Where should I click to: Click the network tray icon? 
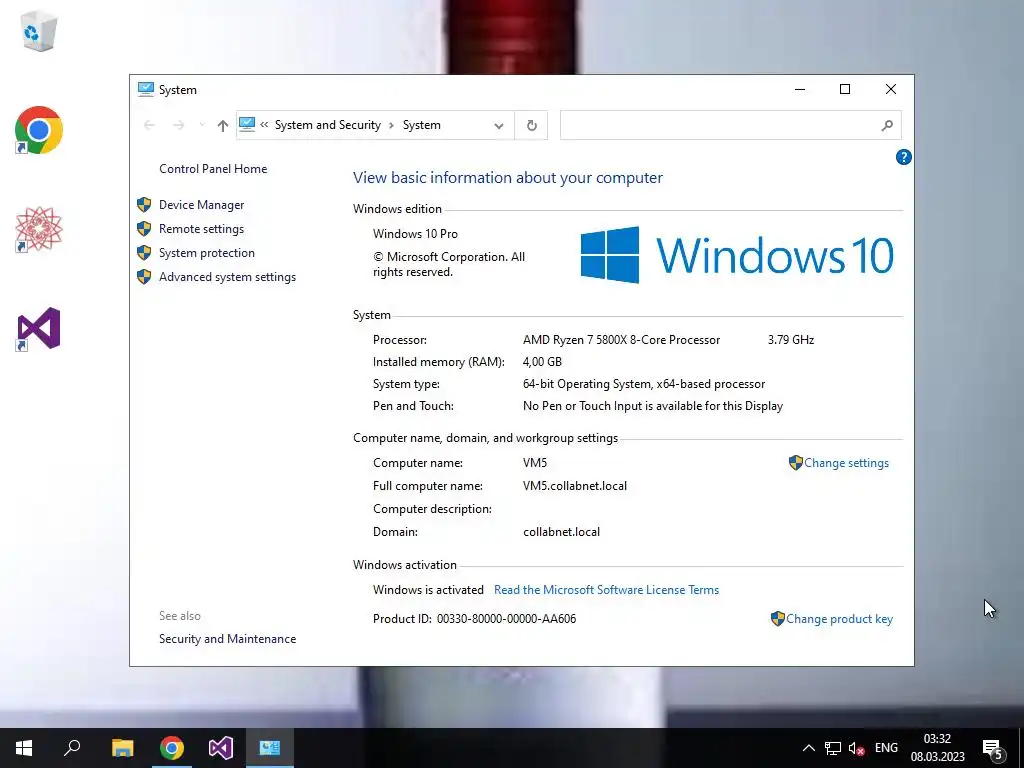(x=833, y=748)
